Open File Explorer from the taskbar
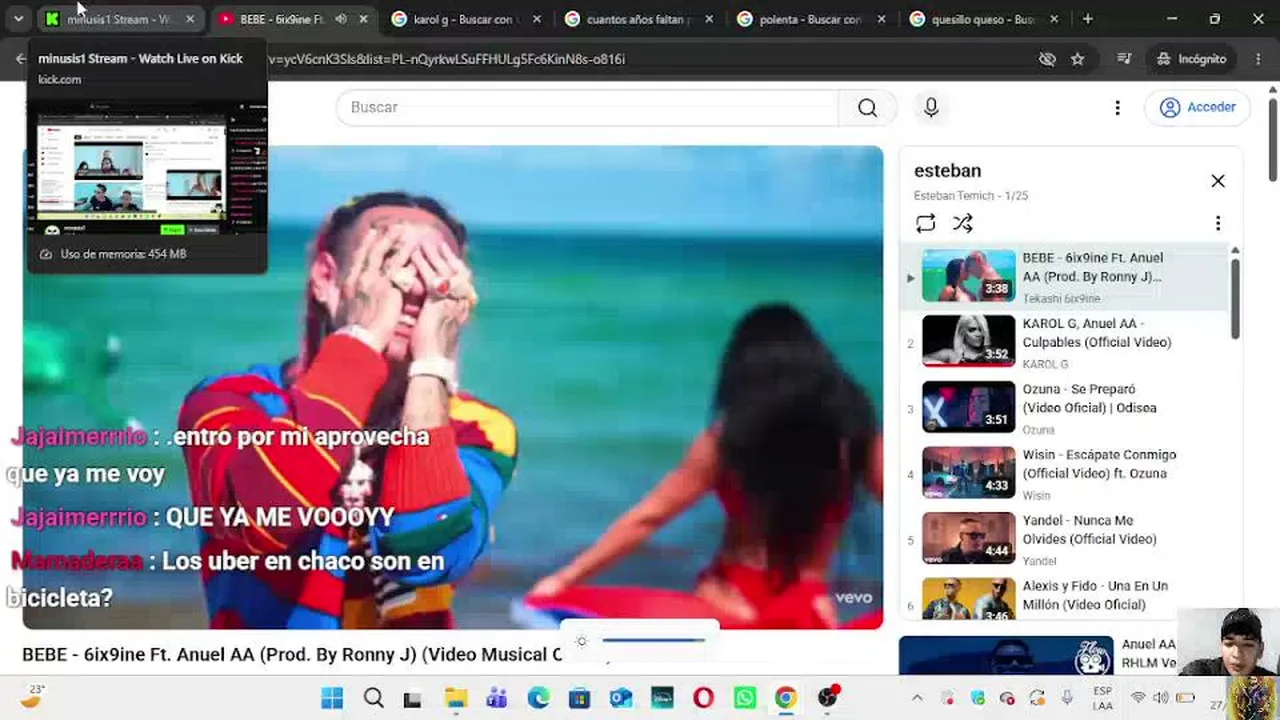Viewport: 1280px width, 720px height. [x=456, y=698]
